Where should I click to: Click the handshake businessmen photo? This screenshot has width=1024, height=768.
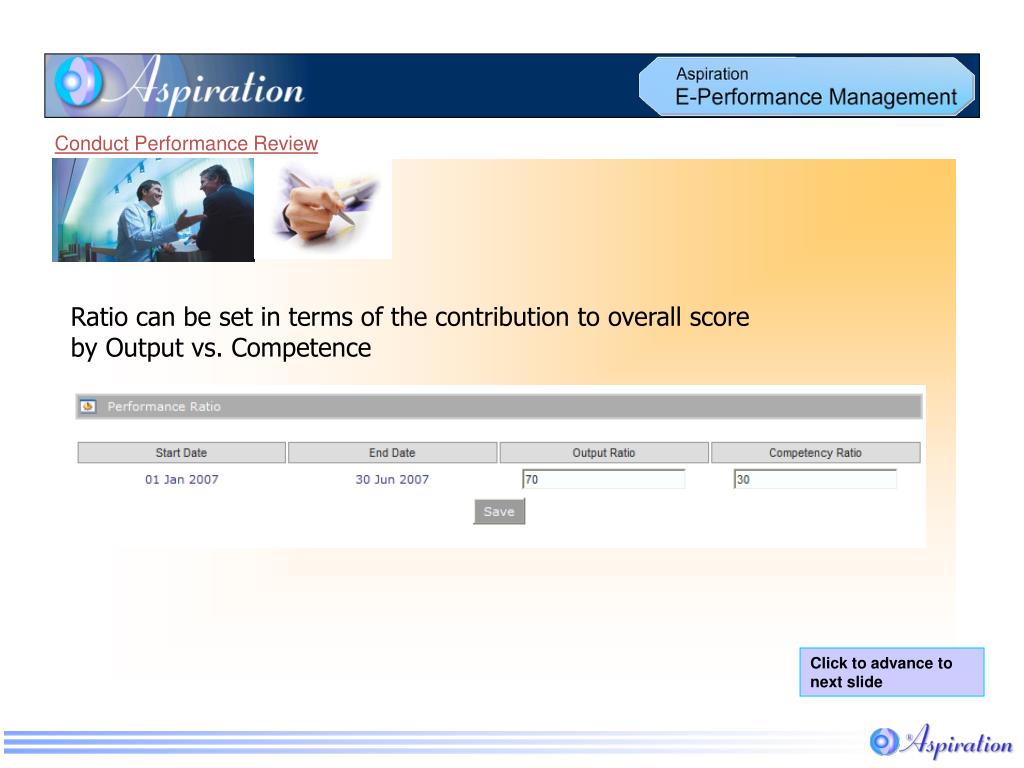(x=153, y=210)
